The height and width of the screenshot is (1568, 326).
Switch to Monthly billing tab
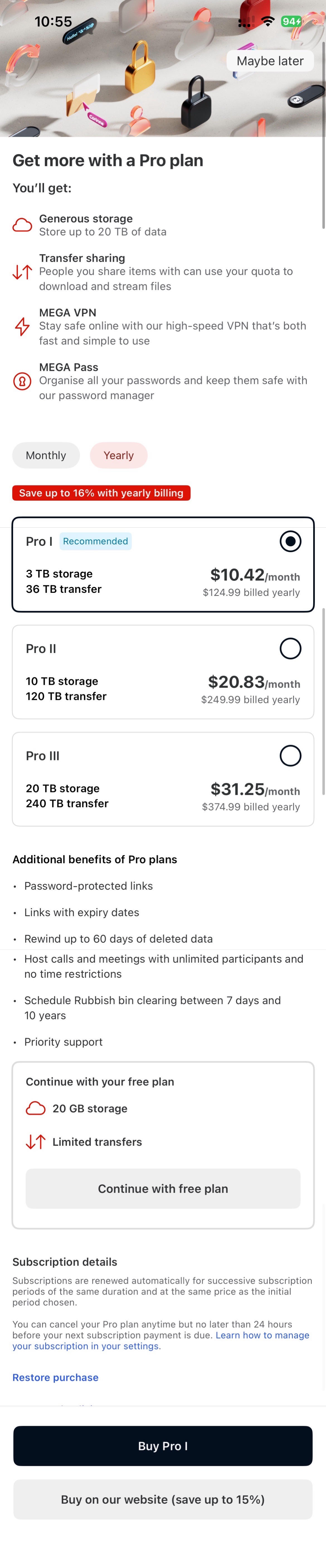tap(46, 455)
